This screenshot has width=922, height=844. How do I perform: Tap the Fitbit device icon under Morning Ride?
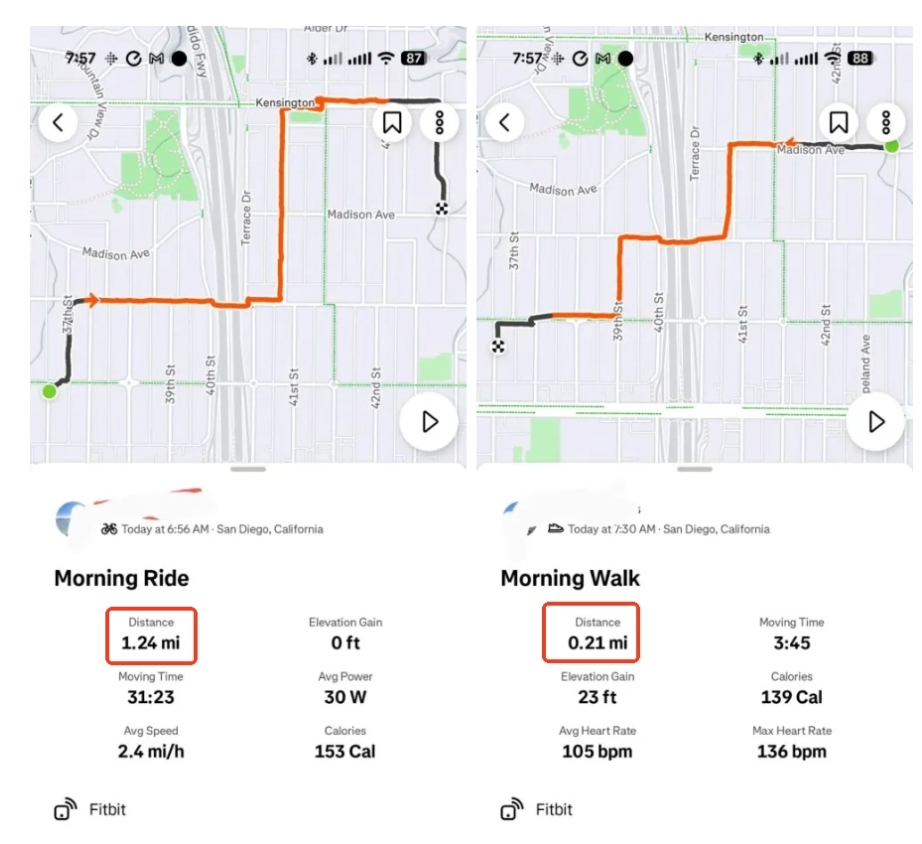[65, 809]
